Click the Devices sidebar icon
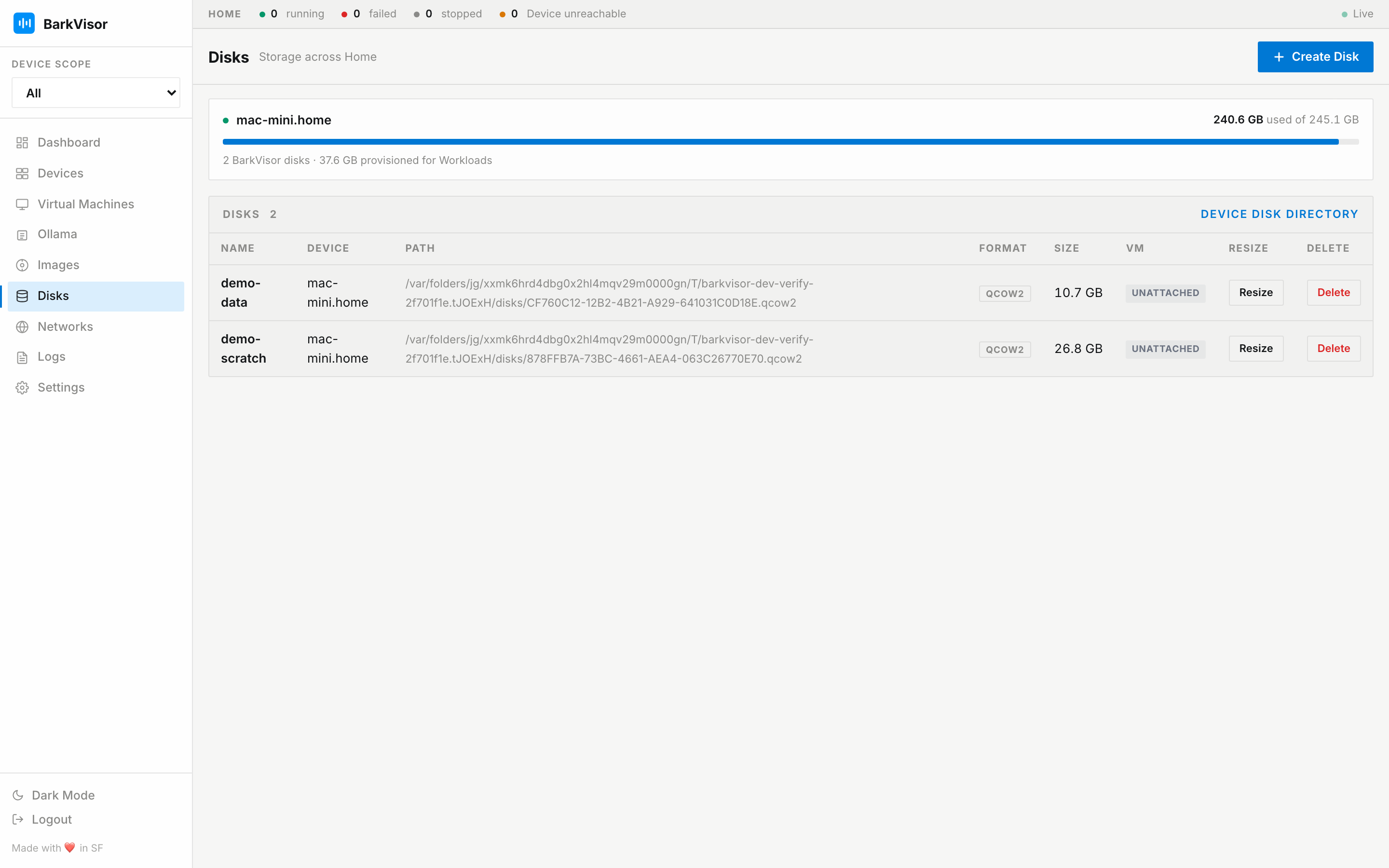This screenshot has height=868, width=1389. click(x=22, y=174)
